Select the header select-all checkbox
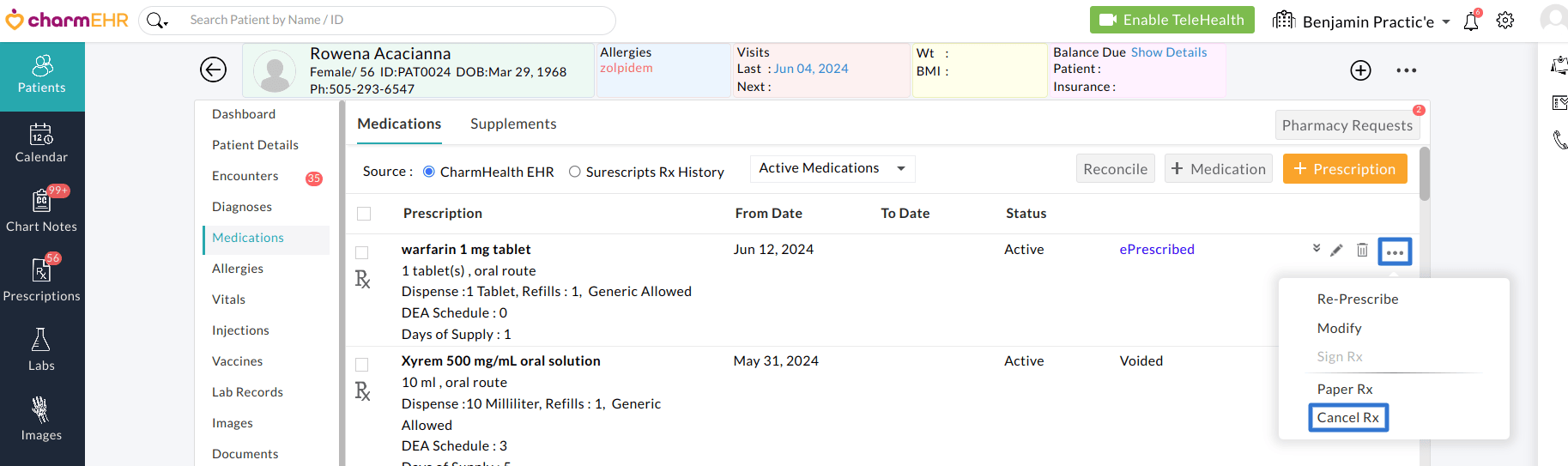Image resolution: width=1568 pixels, height=466 pixels. [x=364, y=214]
